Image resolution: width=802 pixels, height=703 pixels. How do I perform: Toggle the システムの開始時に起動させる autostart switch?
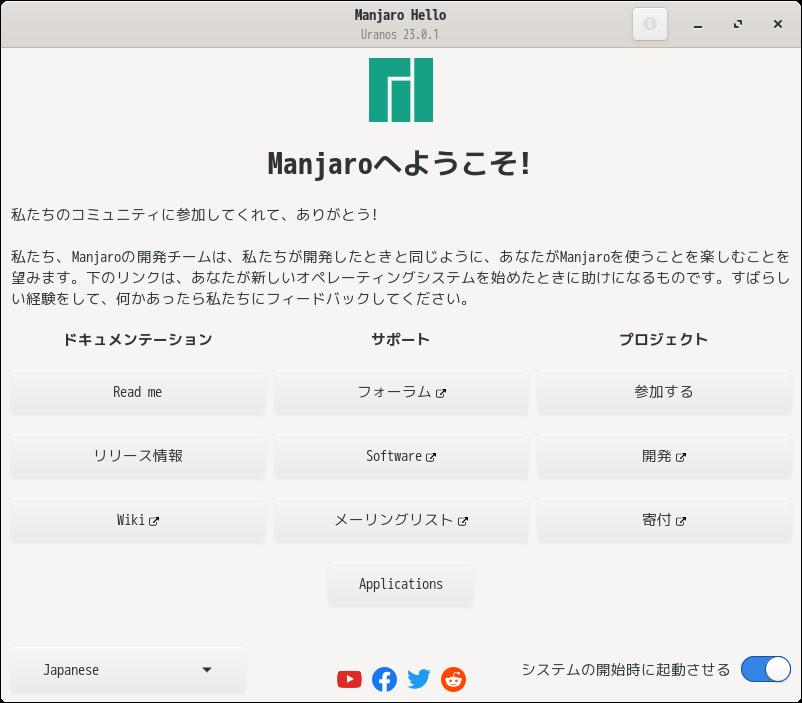click(x=766, y=669)
